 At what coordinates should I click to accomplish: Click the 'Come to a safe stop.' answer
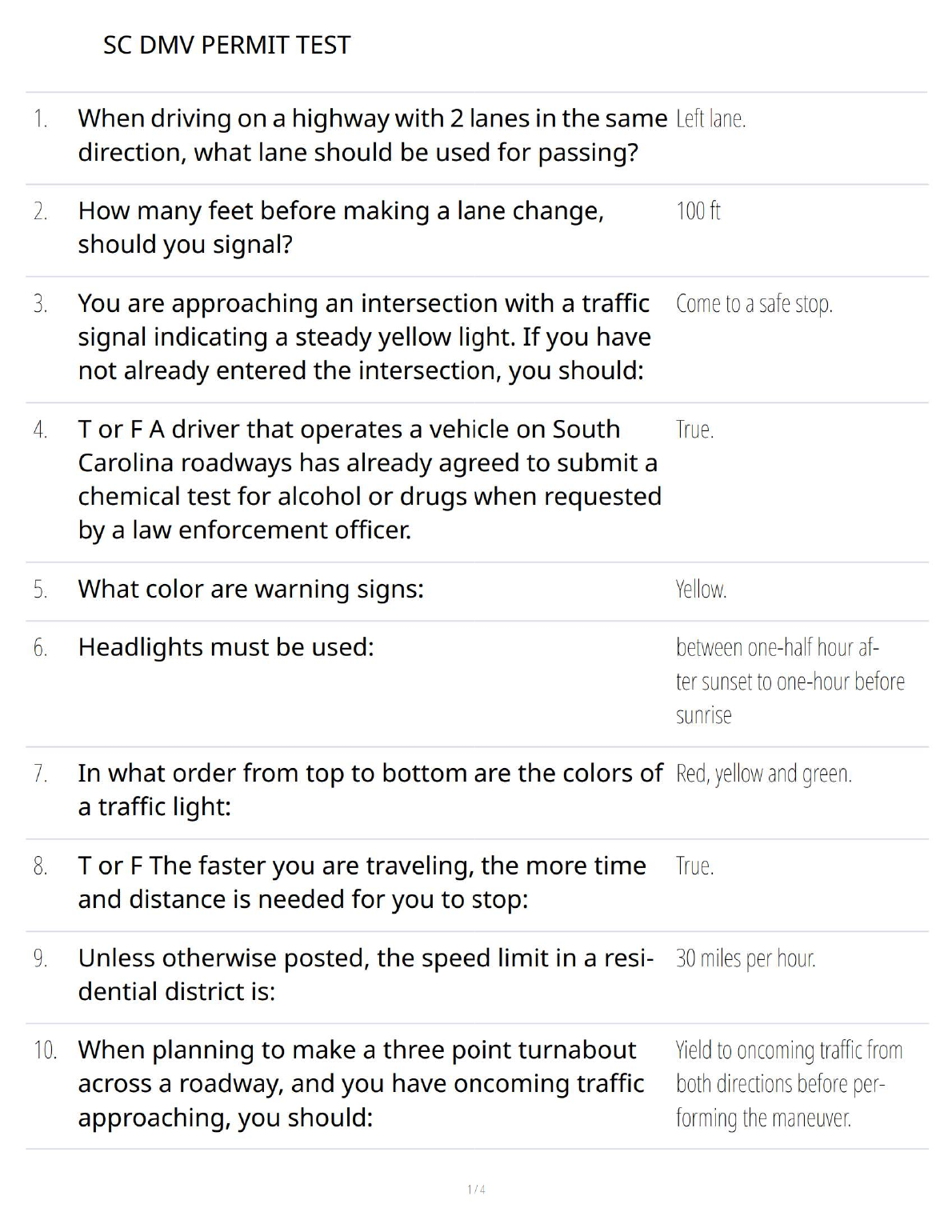click(x=754, y=304)
